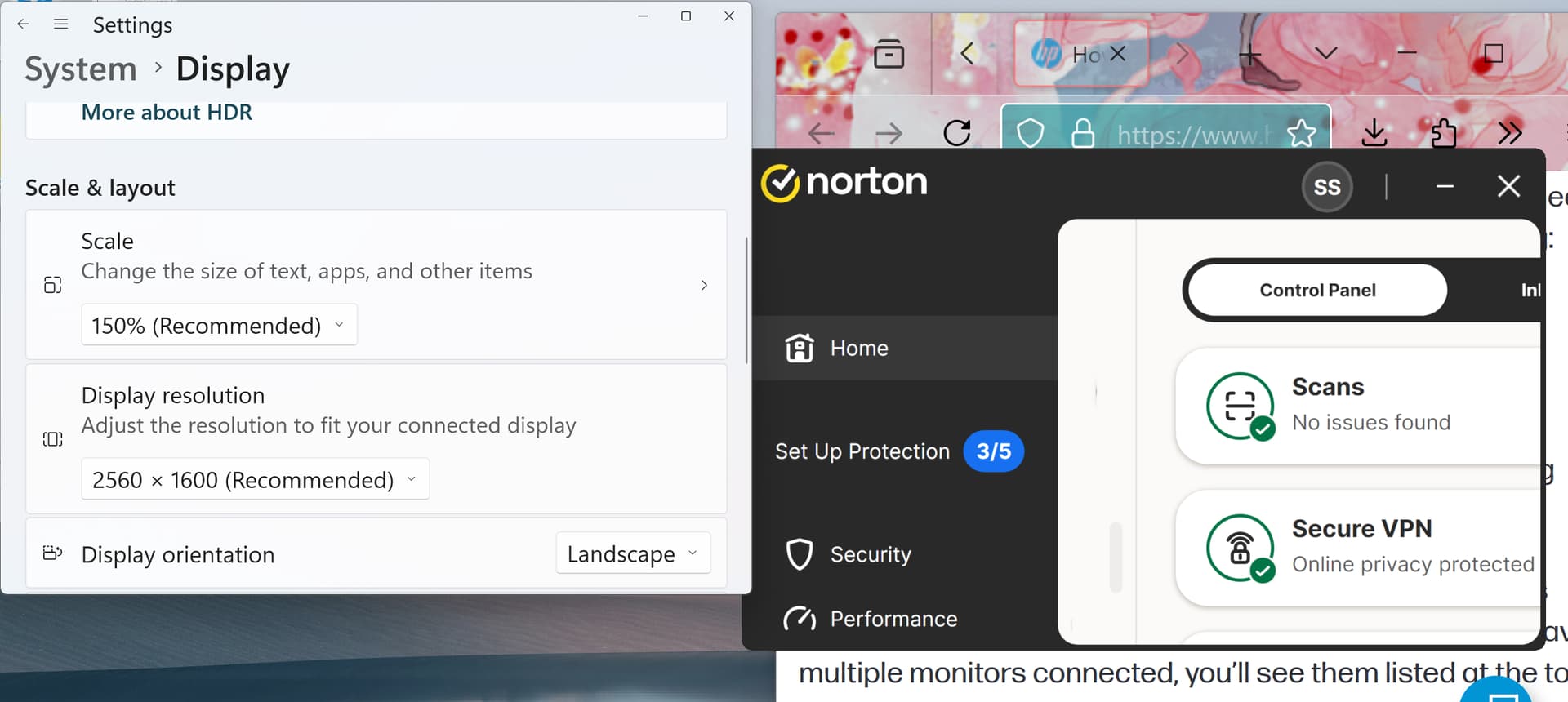Maximize the browser window
The height and width of the screenshot is (702, 1568).
[x=1494, y=53]
